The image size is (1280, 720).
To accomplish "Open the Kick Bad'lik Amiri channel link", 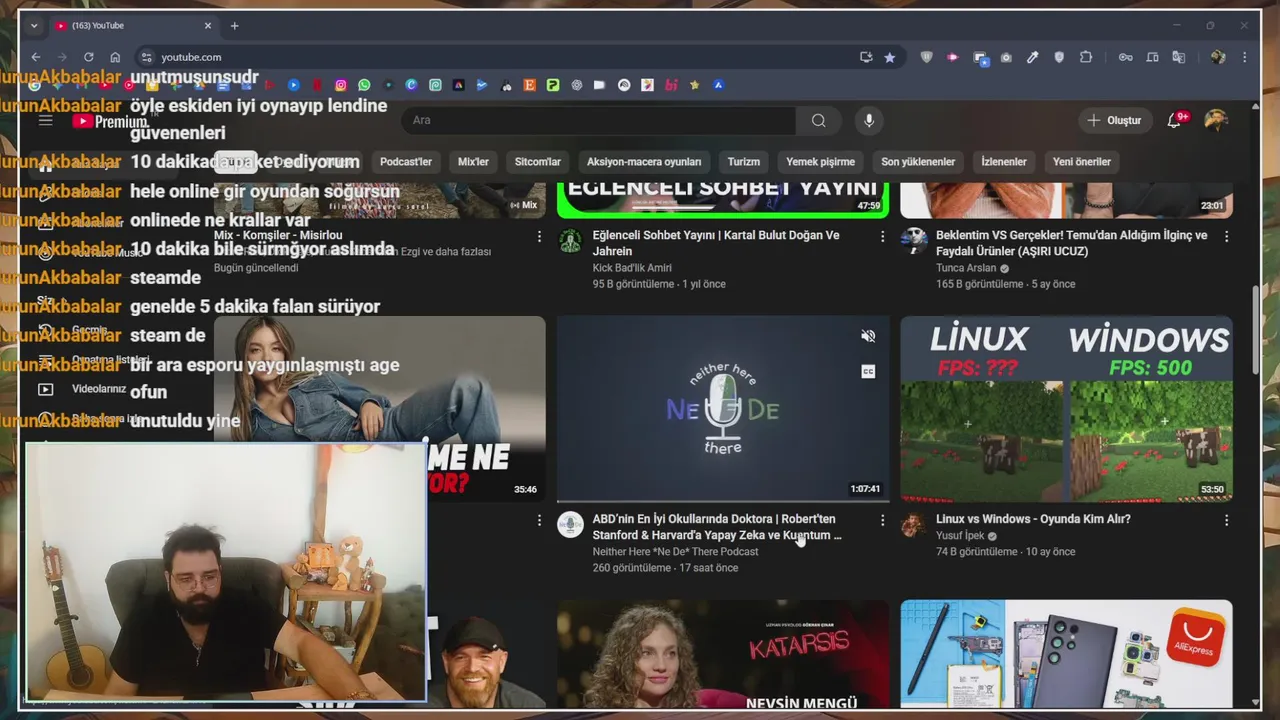I will [632, 268].
